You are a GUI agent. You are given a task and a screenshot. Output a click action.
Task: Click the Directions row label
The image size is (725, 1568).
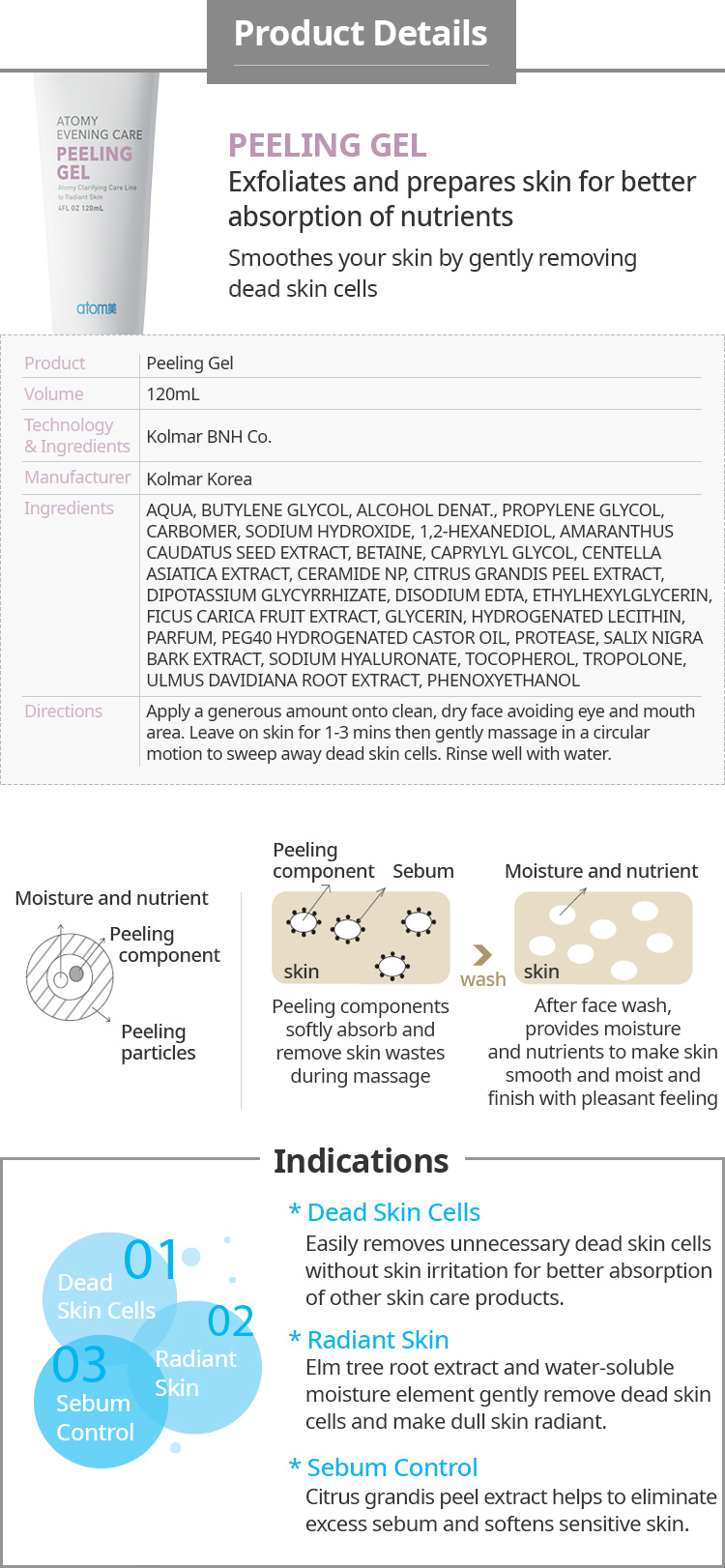coord(63,711)
